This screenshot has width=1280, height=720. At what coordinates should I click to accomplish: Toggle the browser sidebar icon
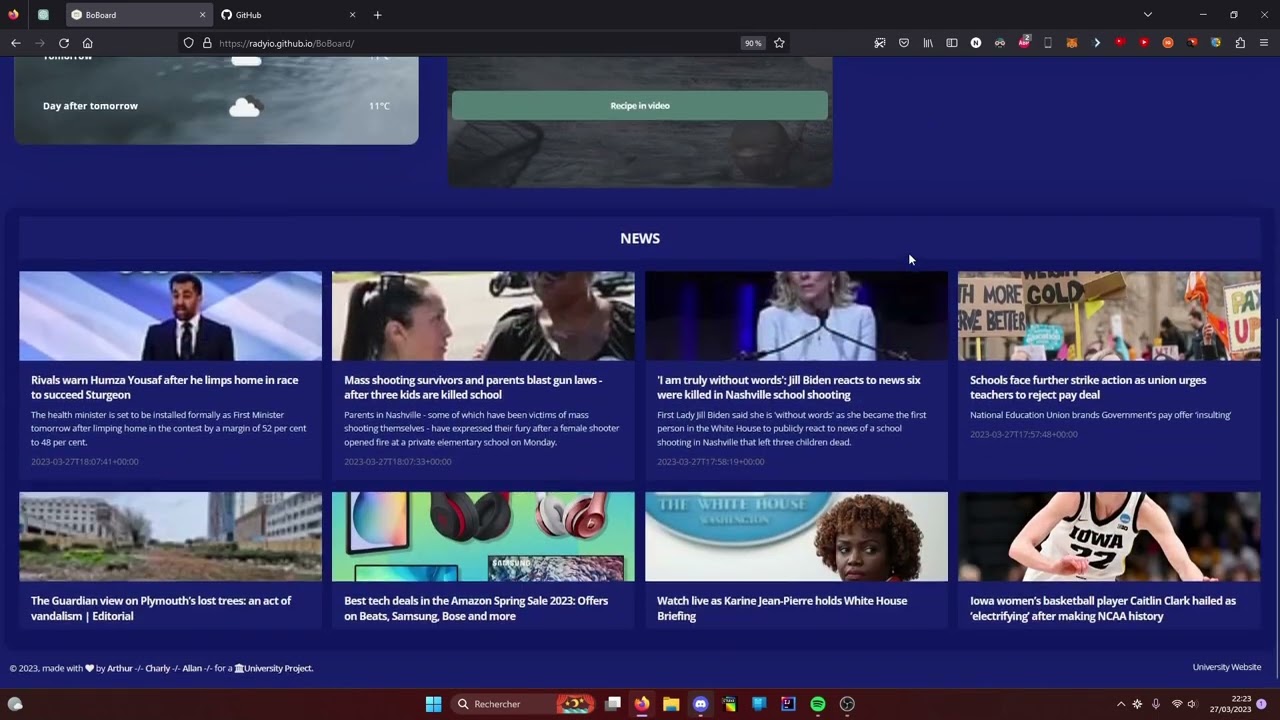pos(952,43)
